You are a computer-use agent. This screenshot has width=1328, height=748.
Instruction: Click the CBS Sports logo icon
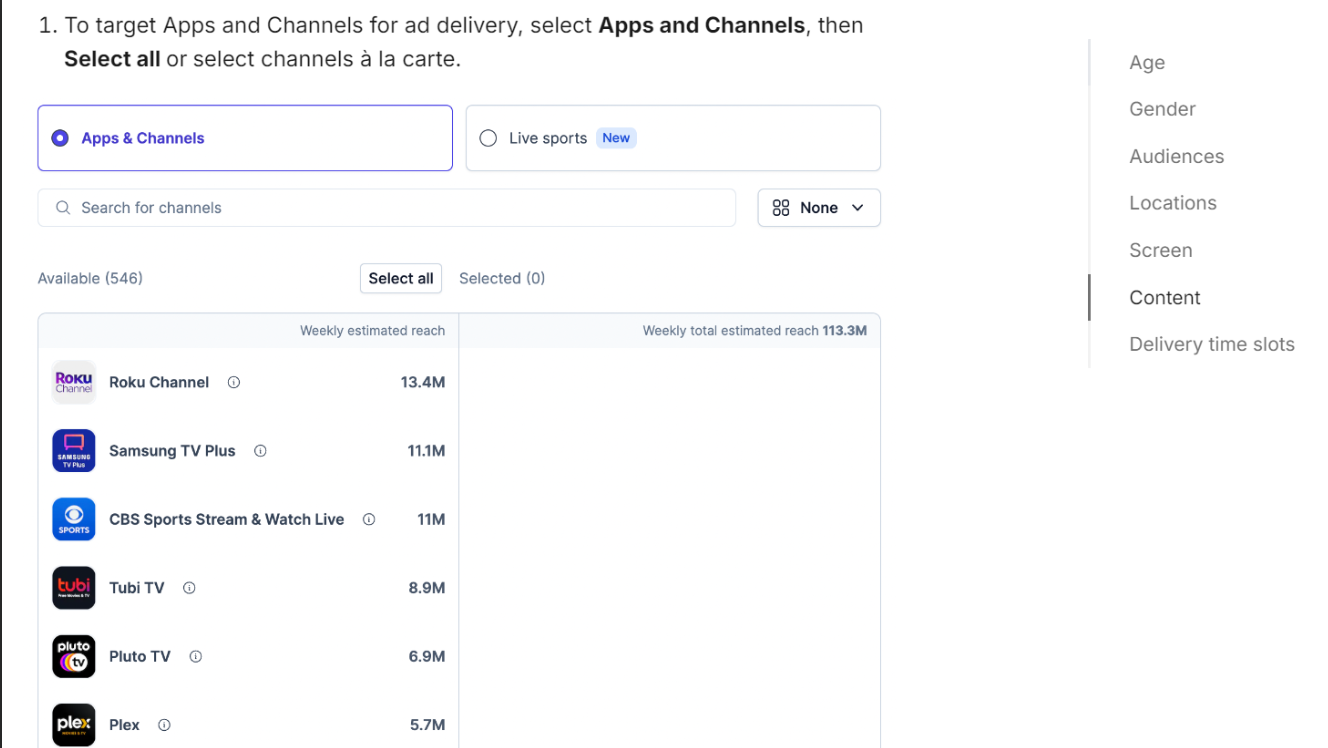point(73,519)
